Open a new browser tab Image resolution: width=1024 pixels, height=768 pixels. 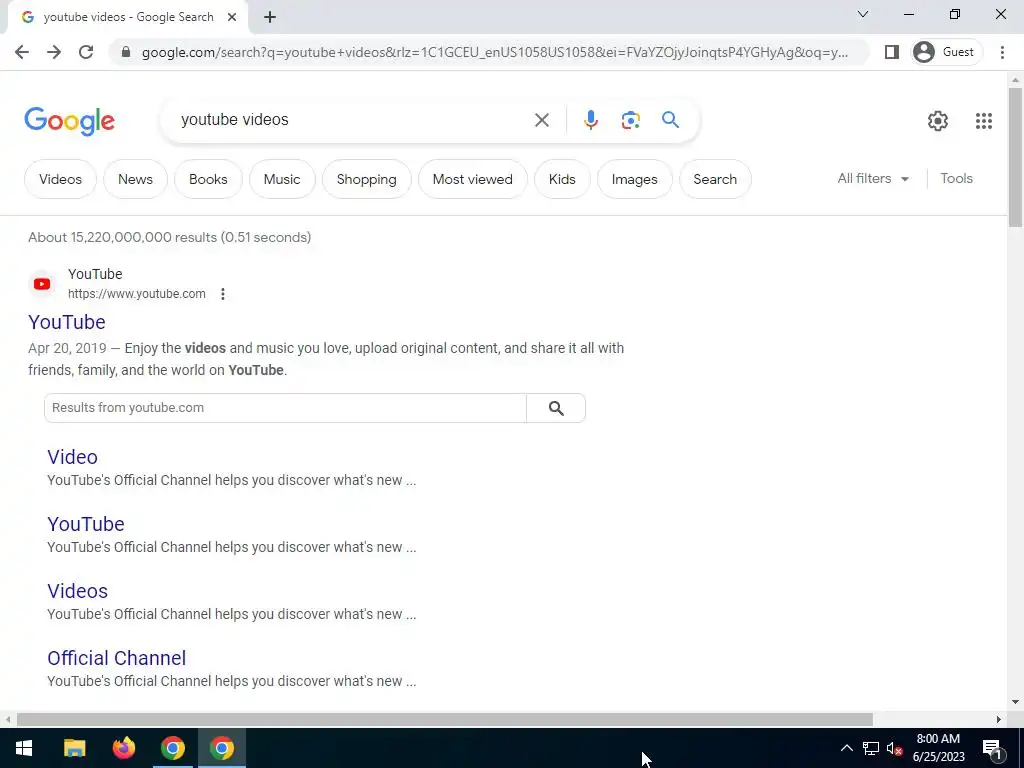coord(270,17)
